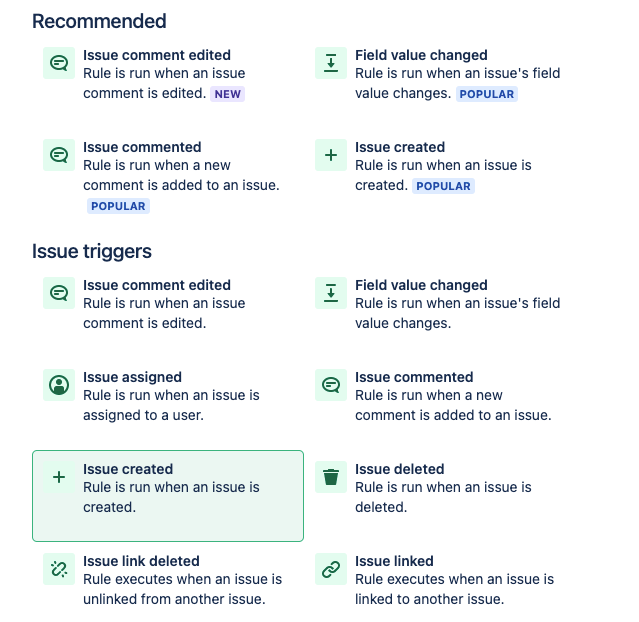Select the Issue deleted trigger title
The image size is (639, 622).
tap(400, 469)
